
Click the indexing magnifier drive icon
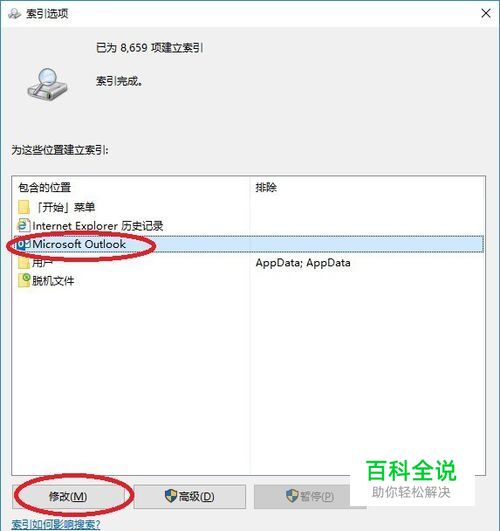coord(47,84)
